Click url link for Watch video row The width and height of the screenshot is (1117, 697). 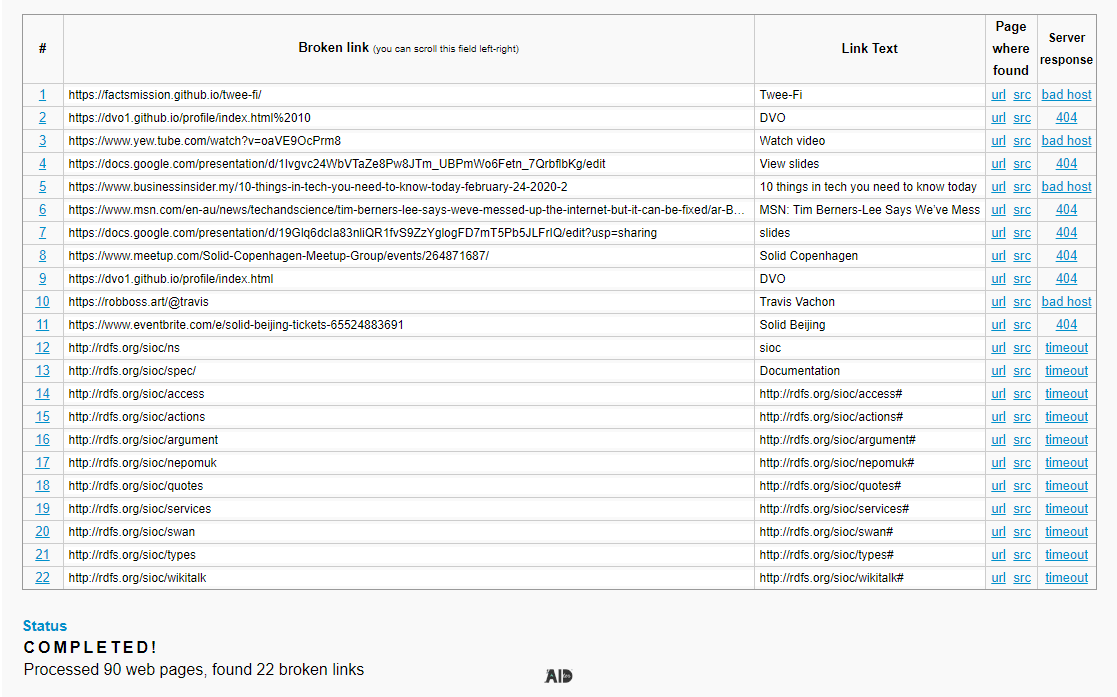tap(999, 141)
